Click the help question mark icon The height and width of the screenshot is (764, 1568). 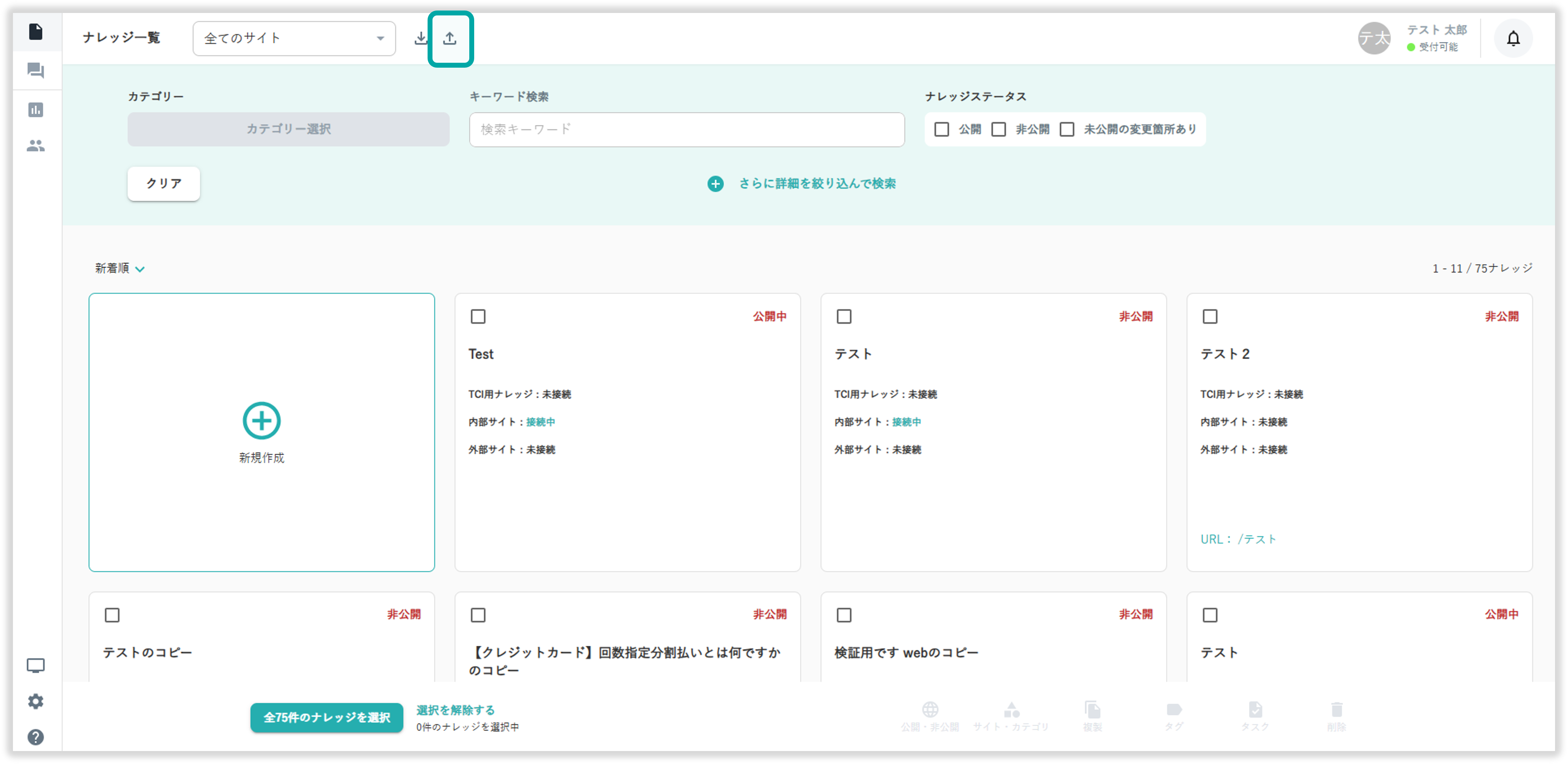(x=36, y=737)
